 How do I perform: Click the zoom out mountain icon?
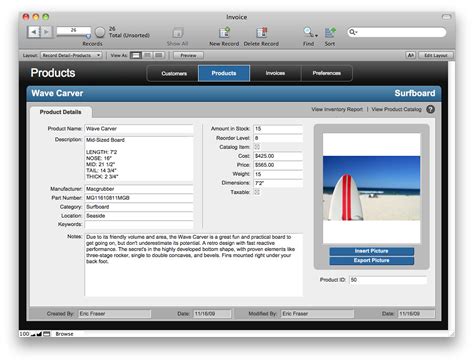(33, 334)
